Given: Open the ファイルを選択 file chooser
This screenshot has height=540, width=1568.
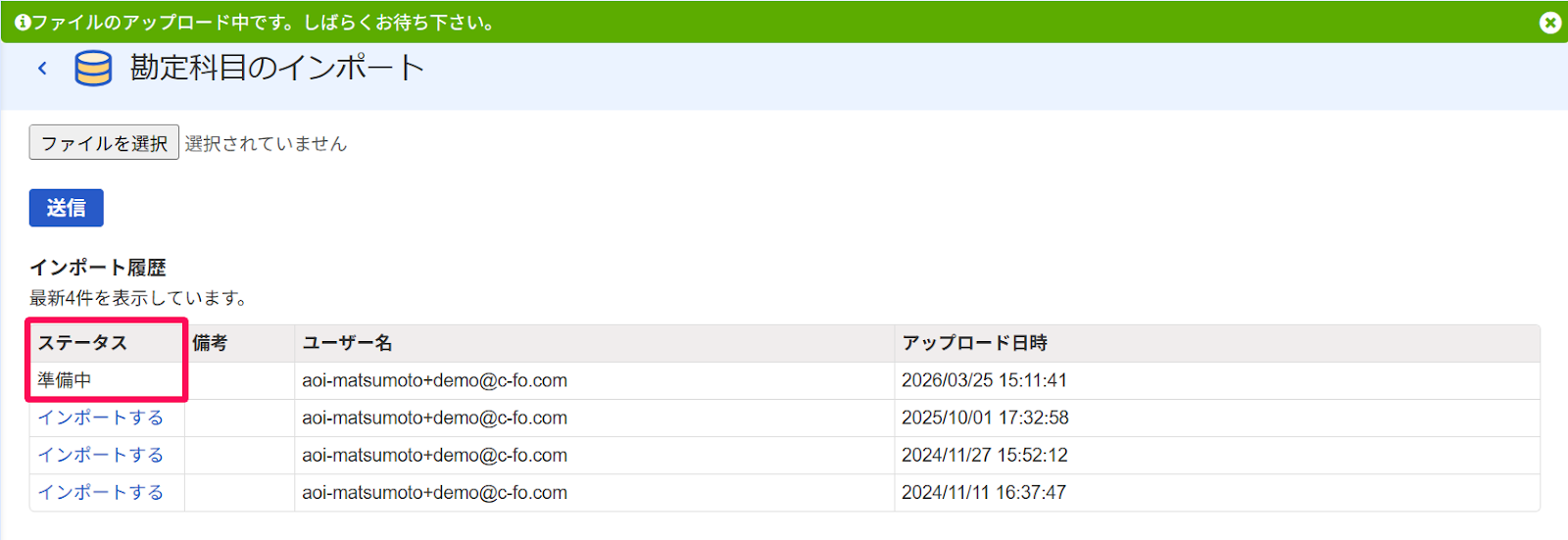Looking at the screenshot, I should 104,143.
